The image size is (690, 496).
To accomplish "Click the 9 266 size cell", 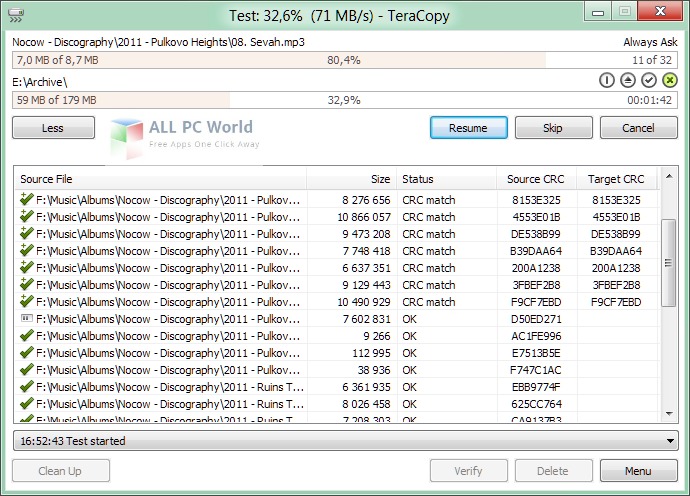I will coord(376,336).
